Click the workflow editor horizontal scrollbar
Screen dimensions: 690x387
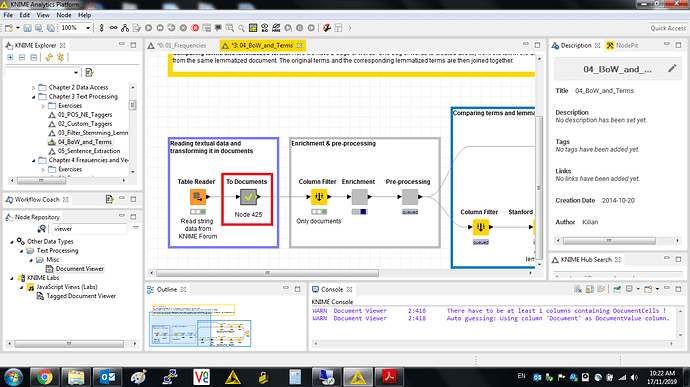[268, 273]
